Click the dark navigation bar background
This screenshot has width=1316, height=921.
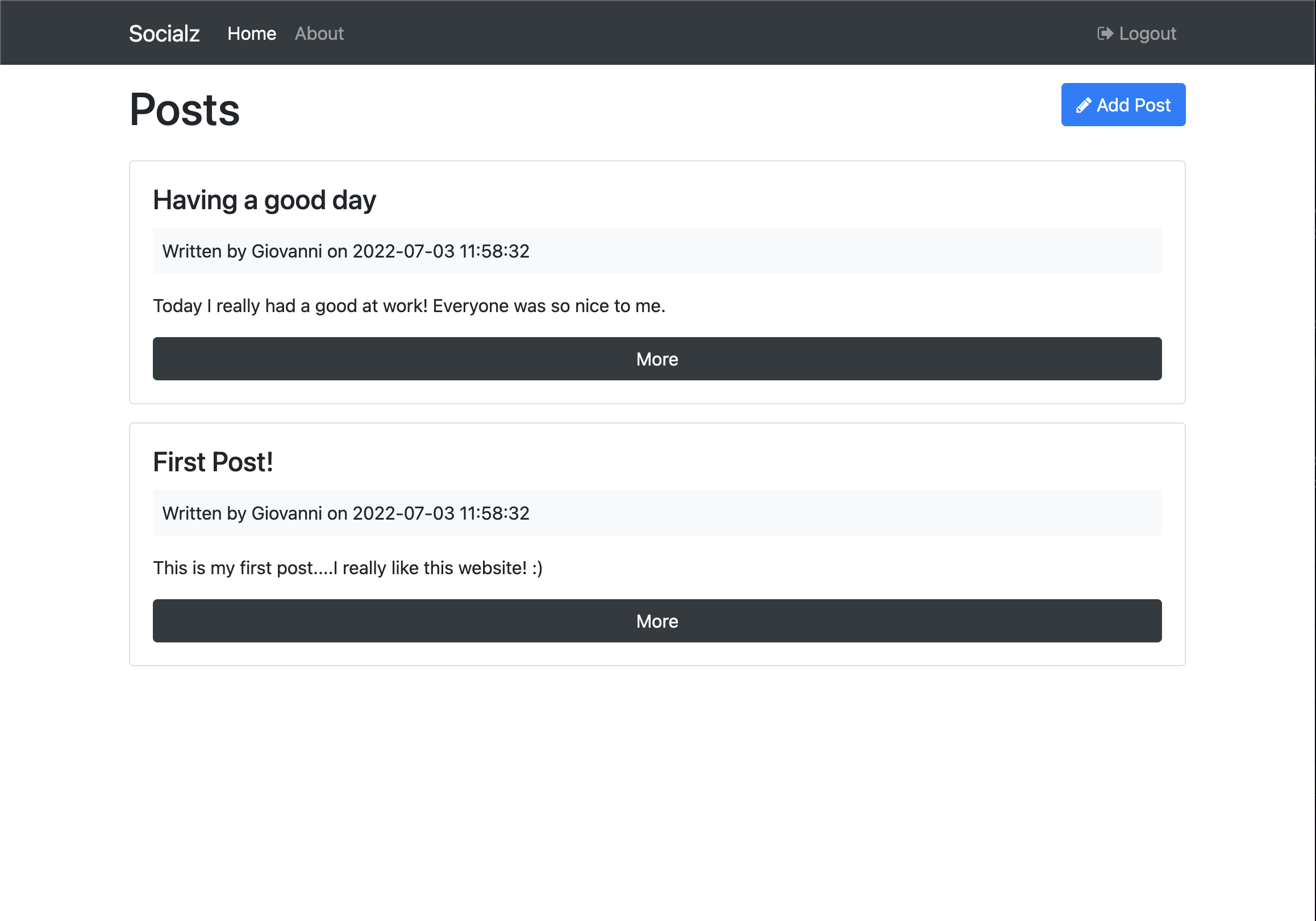pyautogui.click(x=688, y=32)
